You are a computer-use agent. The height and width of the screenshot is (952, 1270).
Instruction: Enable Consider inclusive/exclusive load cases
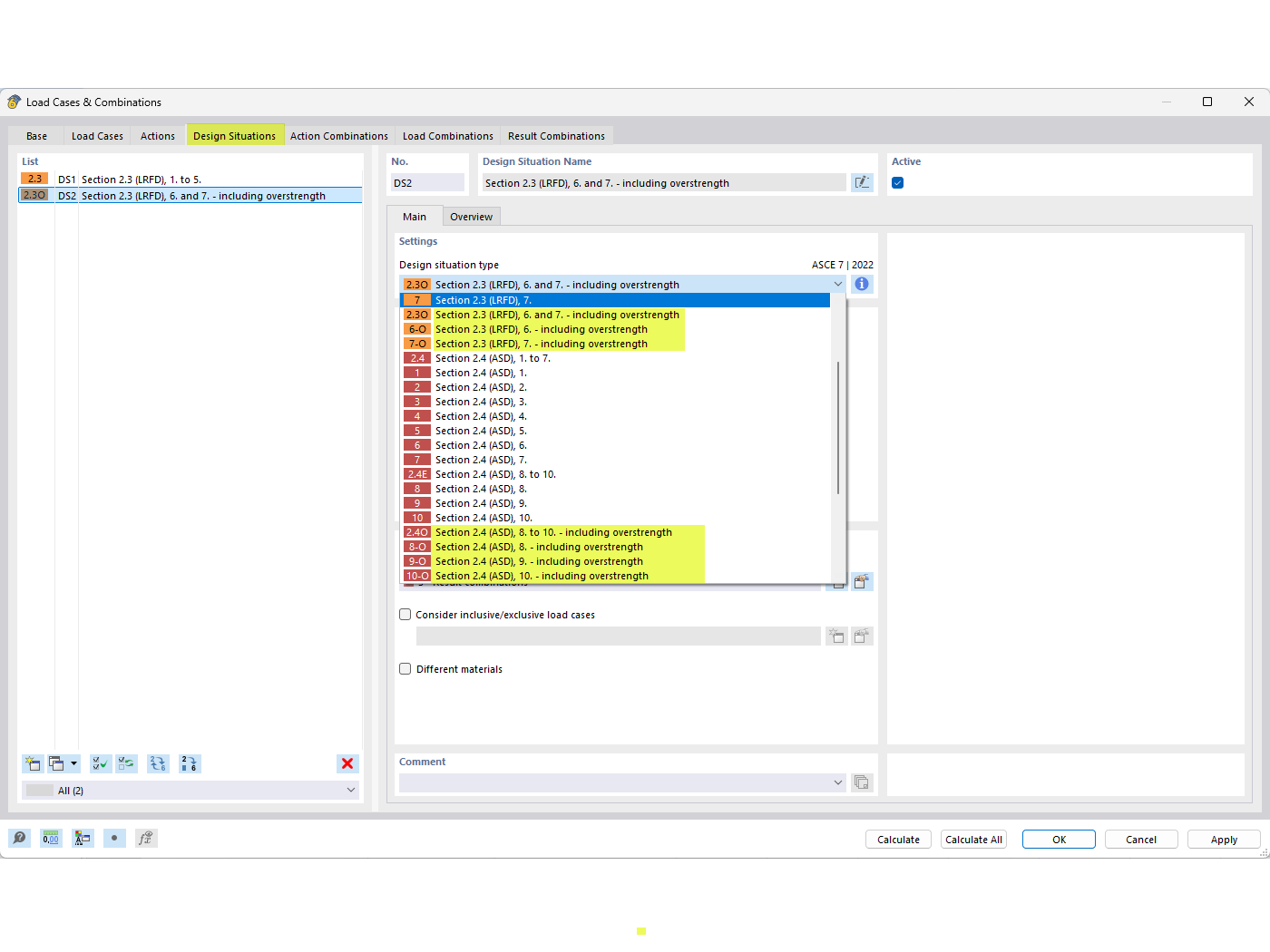[405, 614]
